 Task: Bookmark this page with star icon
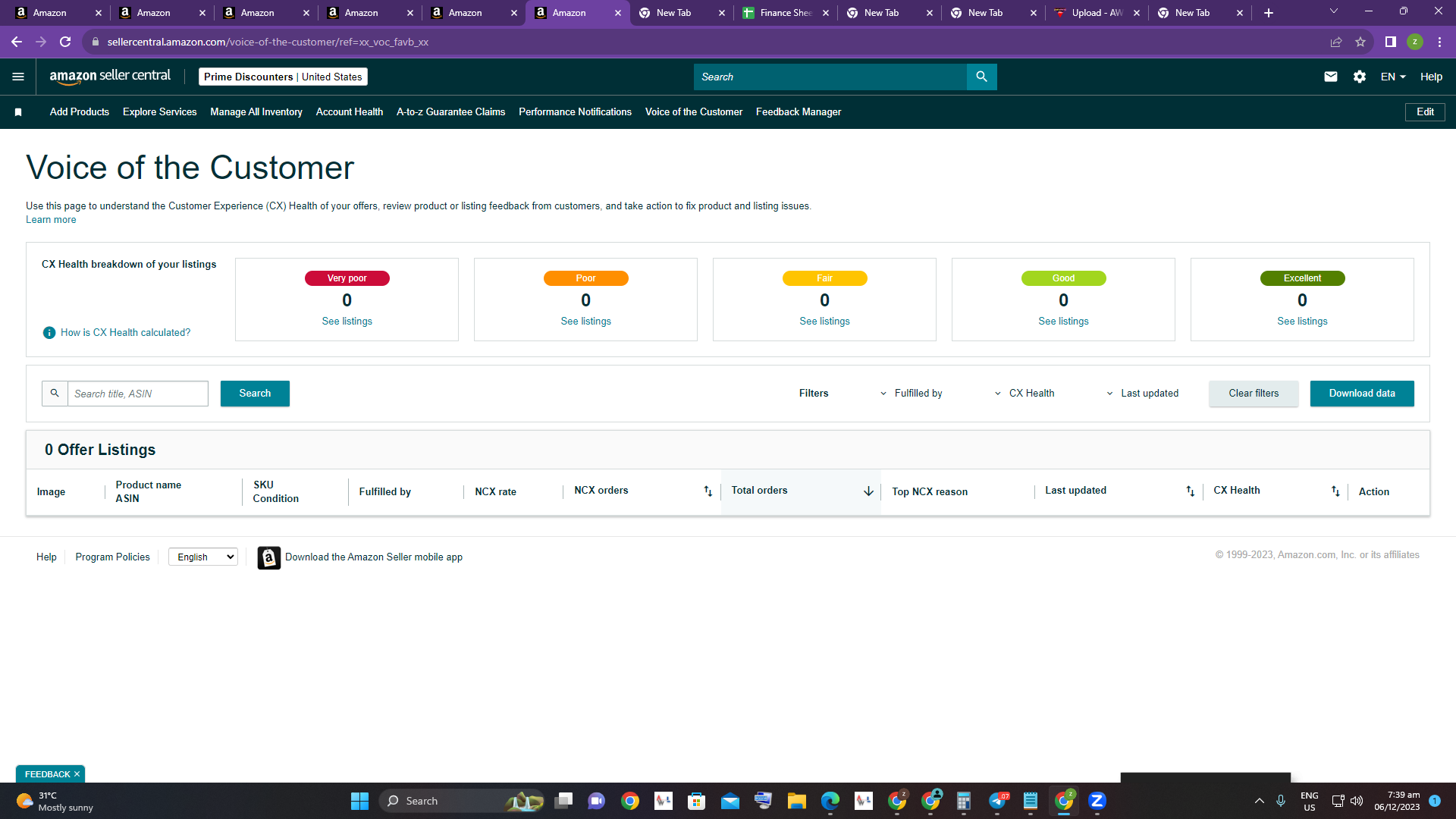tap(1360, 42)
